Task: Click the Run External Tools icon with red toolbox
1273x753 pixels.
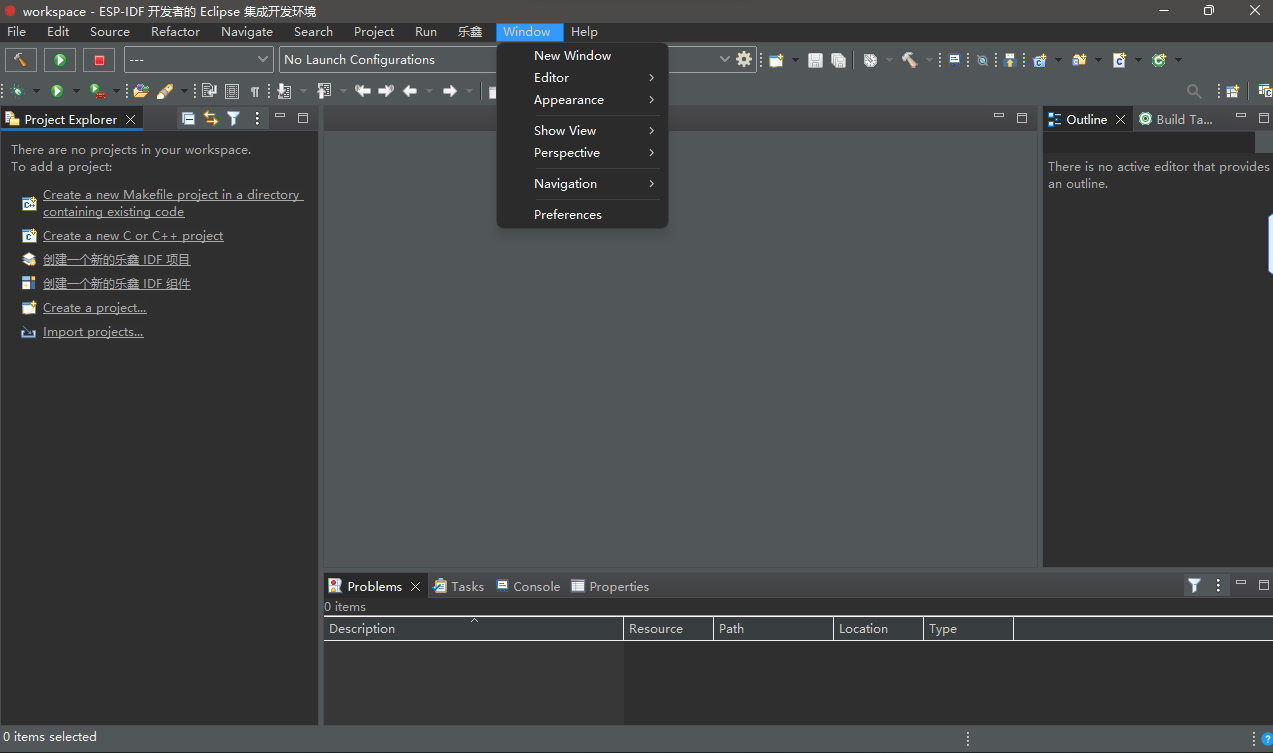Action: [96, 91]
